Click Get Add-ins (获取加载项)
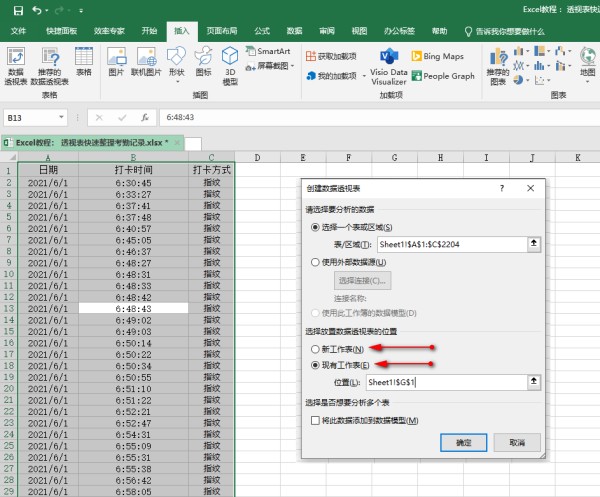Image resolution: width=600 pixels, height=497 pixels. tap(331, 56)
